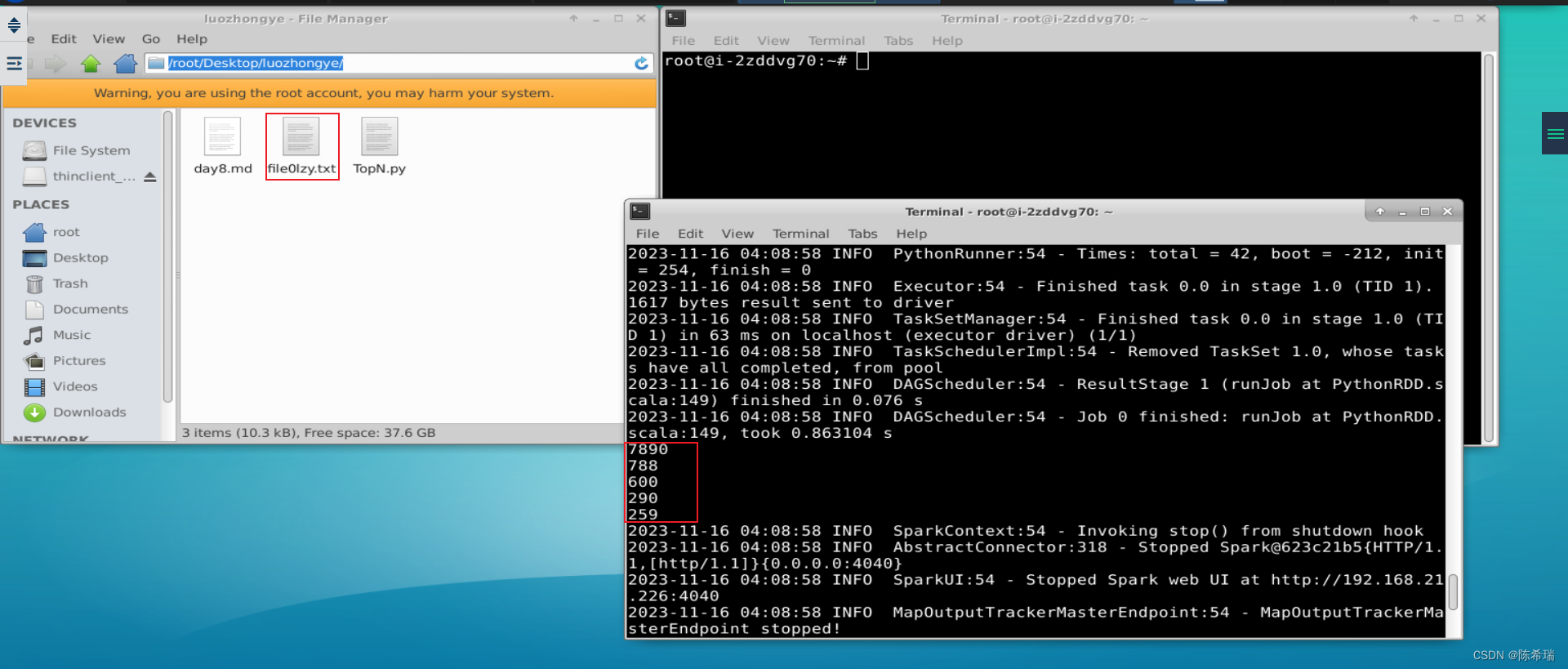The width and height of the screenshot is (1568, 669).
Task: Click output value 7890 in terminal
Action: tap(648, 450)
